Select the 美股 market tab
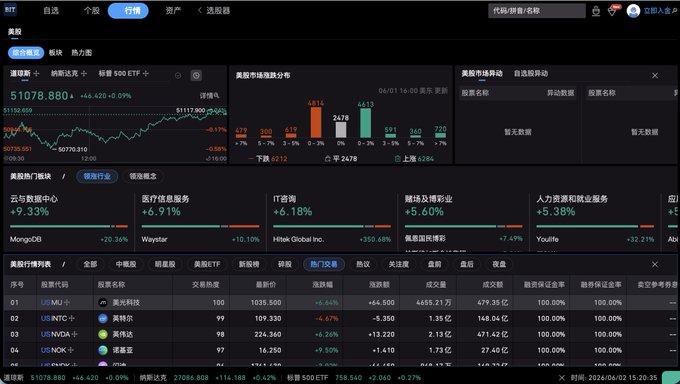 [14, 32]
